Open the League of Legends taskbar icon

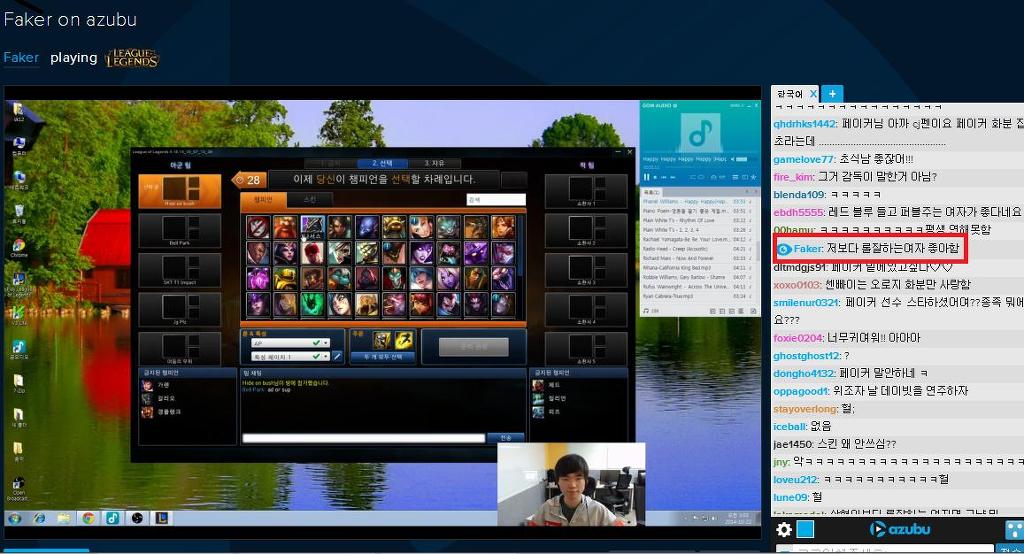coord(162,518)
